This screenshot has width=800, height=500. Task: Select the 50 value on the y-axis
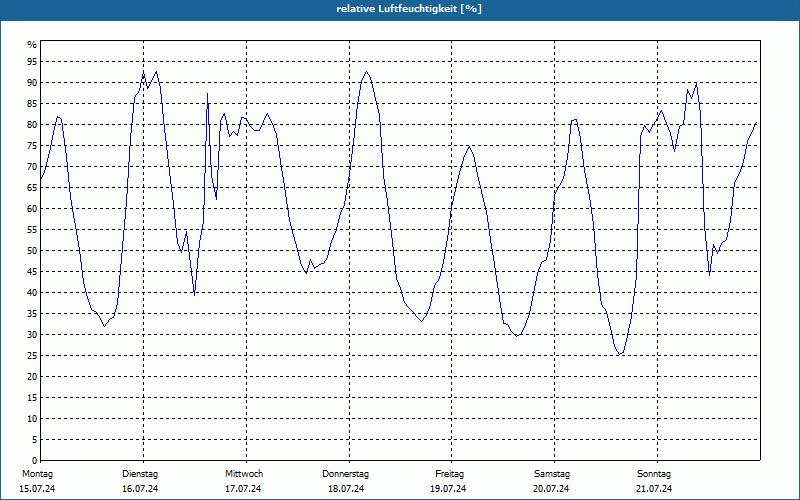coord(32,251)
